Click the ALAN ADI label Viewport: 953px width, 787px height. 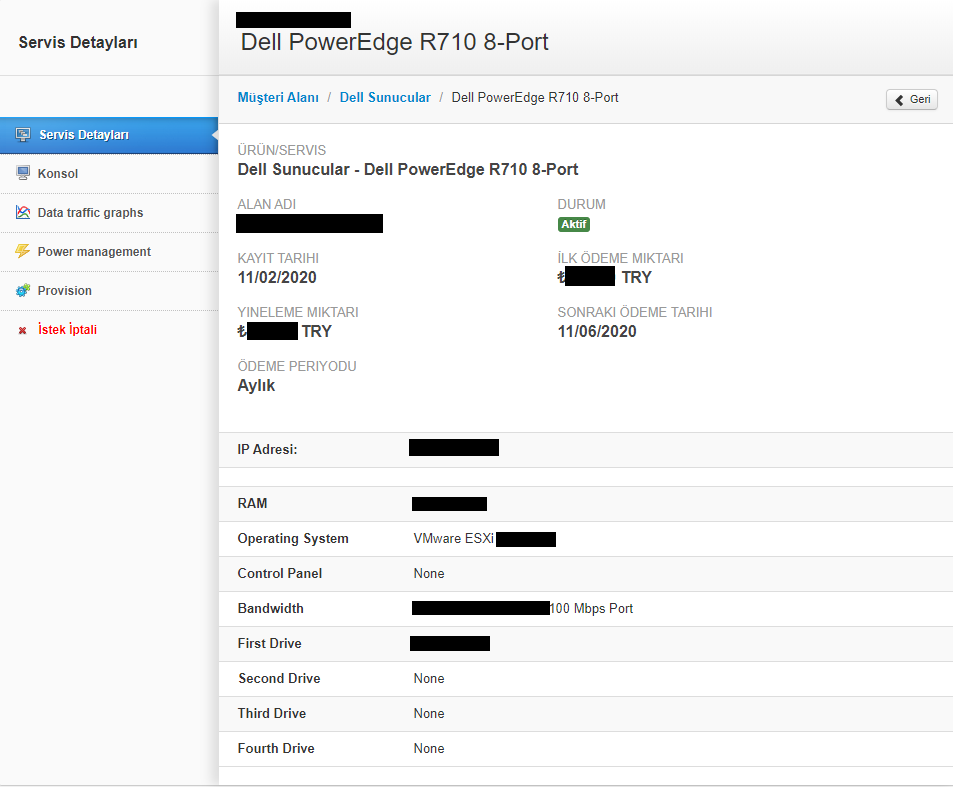(x=266, y=204)
